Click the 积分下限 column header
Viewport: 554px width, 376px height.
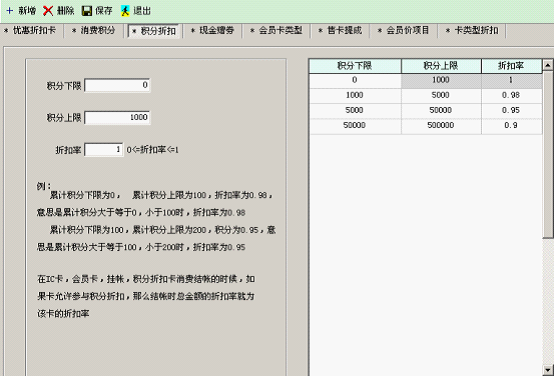tap(355, 66)
